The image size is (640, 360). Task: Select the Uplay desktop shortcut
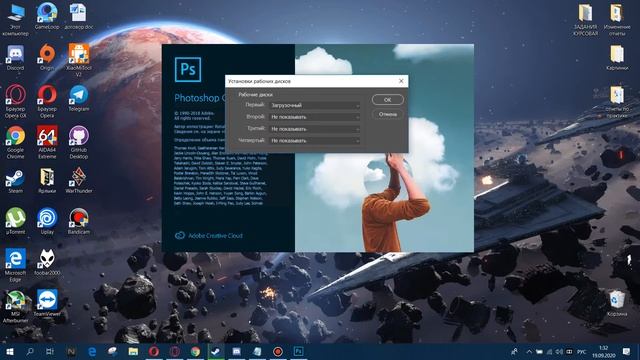[x=47, y=221]
